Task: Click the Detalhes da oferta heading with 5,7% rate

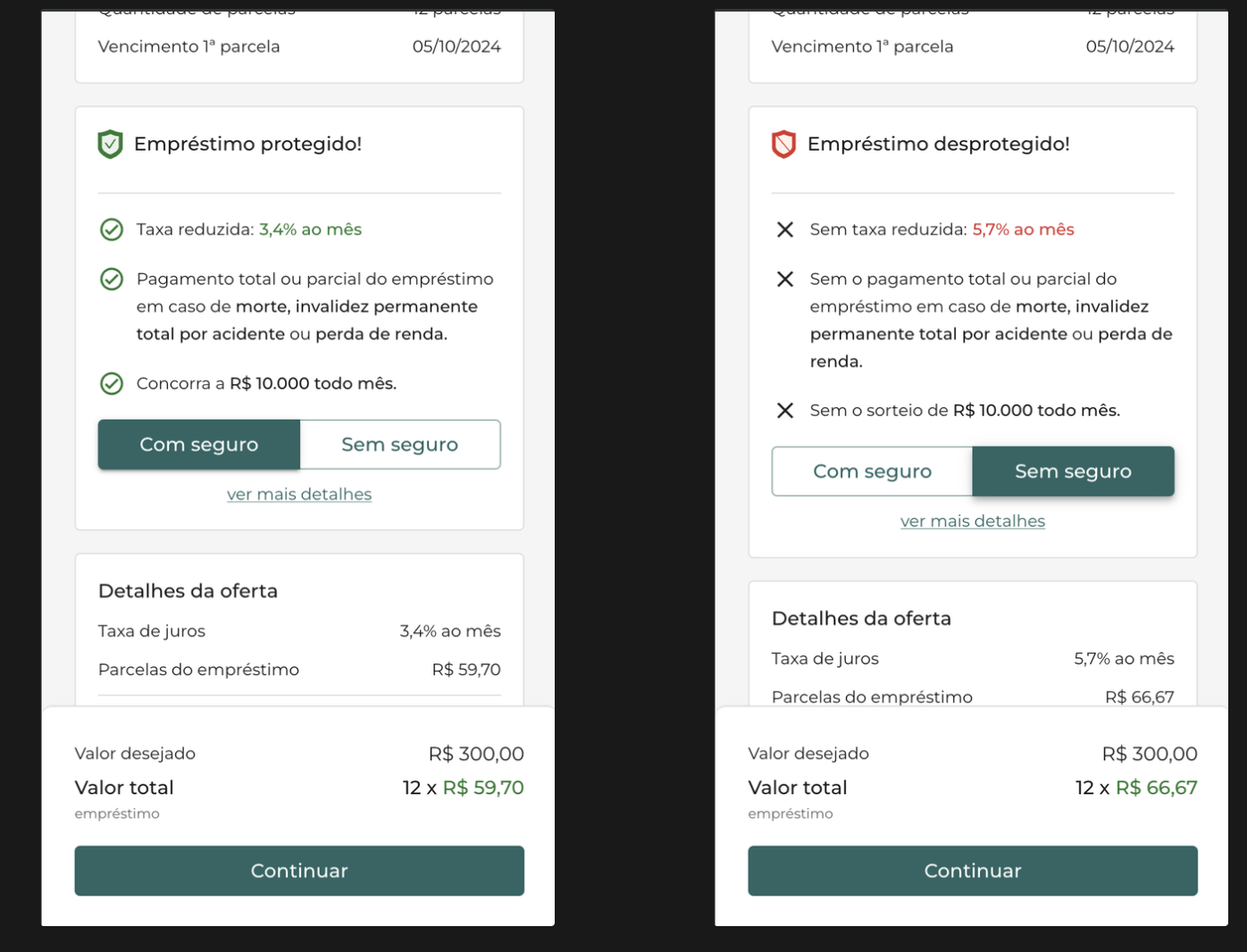Action: pyautogui.click(x=861, y=619)
